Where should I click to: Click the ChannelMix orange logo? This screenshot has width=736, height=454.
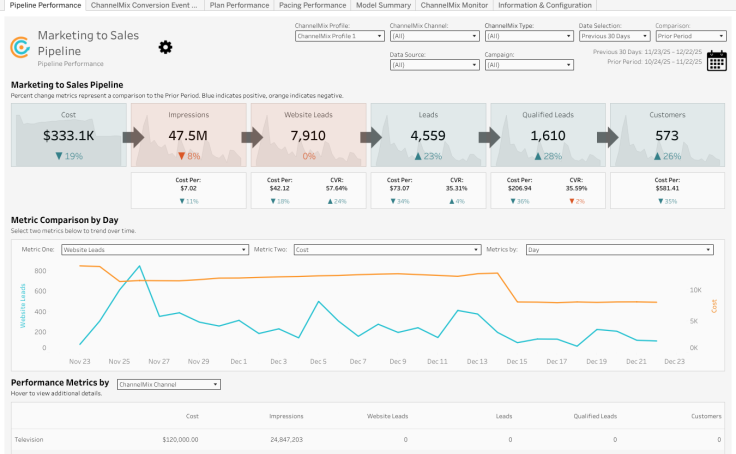point(20,47)
